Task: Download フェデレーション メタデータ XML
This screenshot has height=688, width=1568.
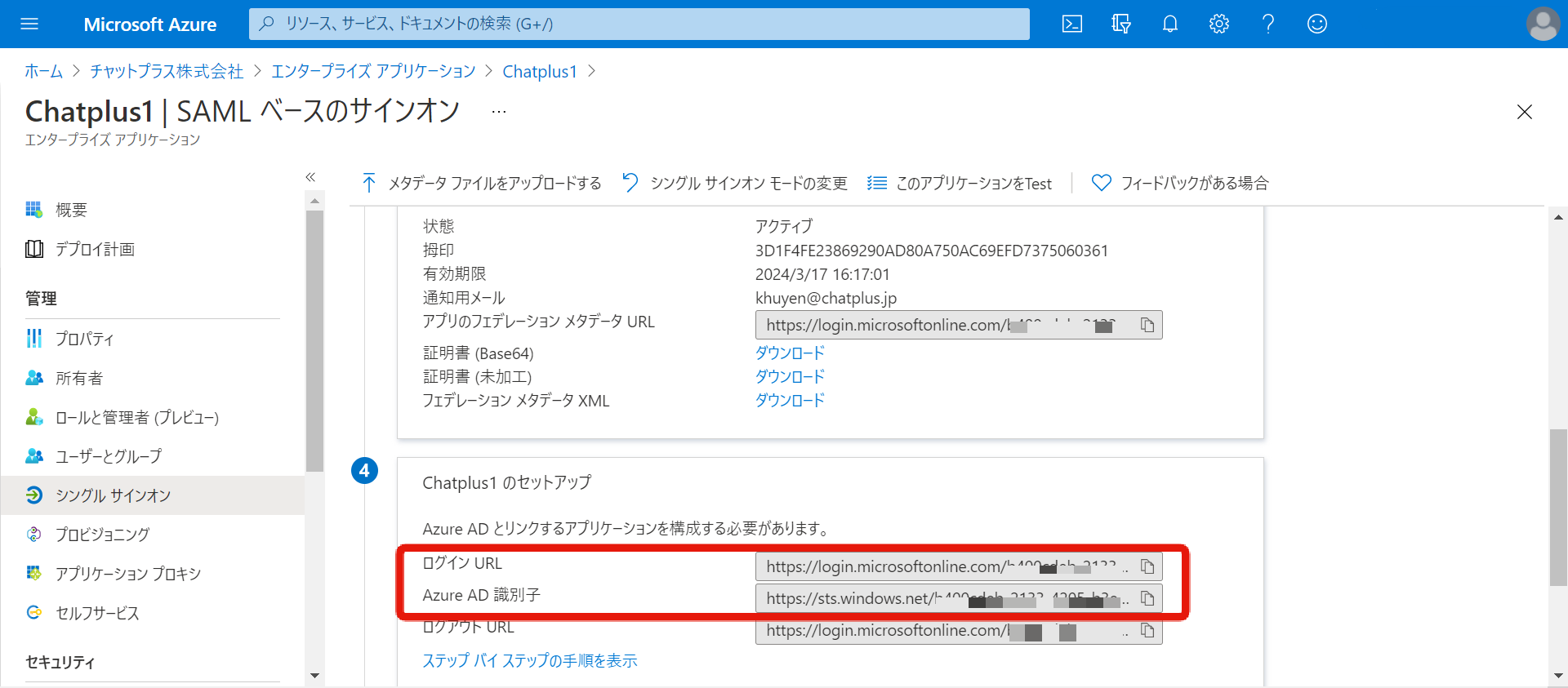Action: click(790, 400)
